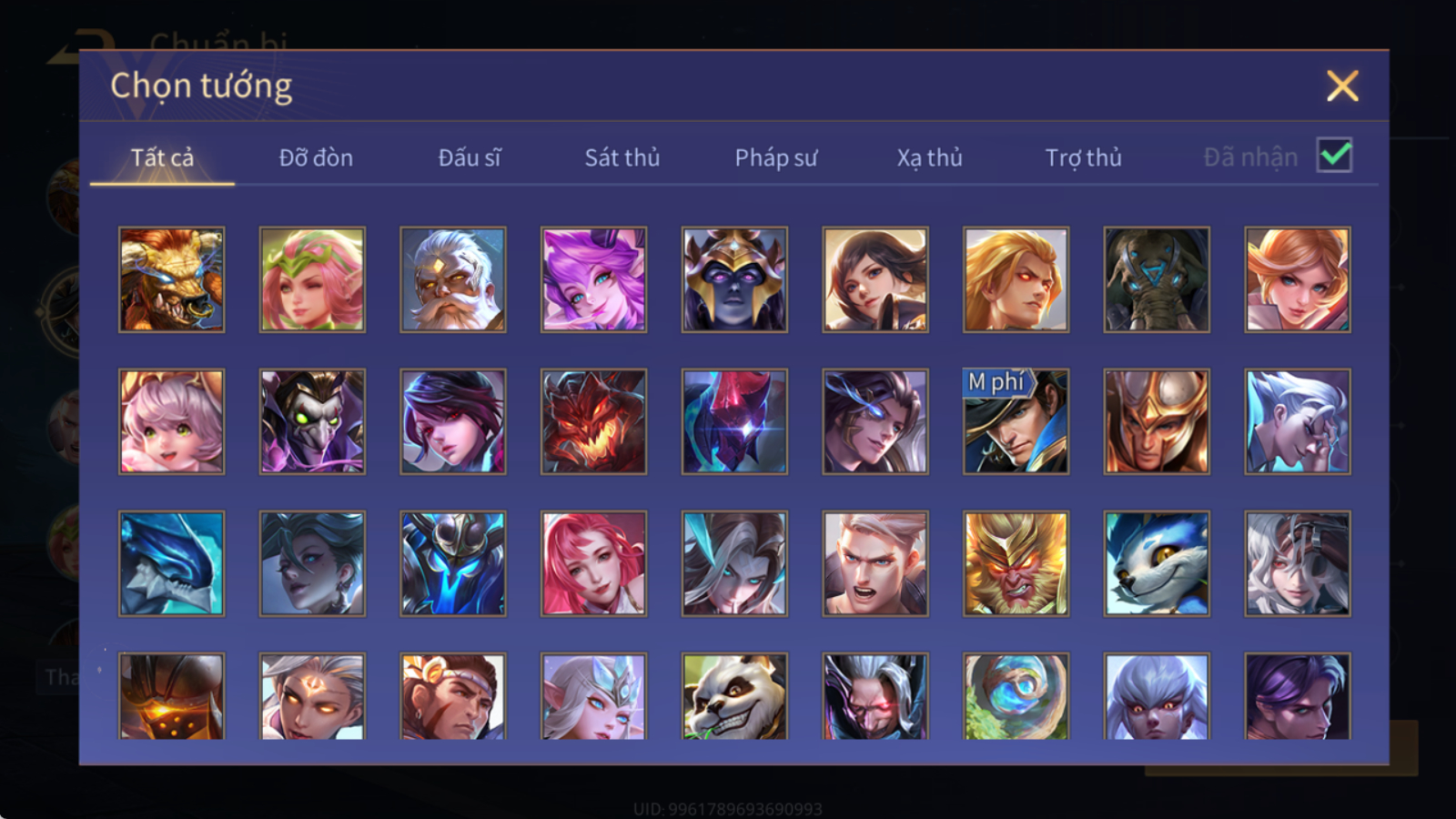
Task: Close the 'Chọn tướng' dialog
Action: 1342,86
